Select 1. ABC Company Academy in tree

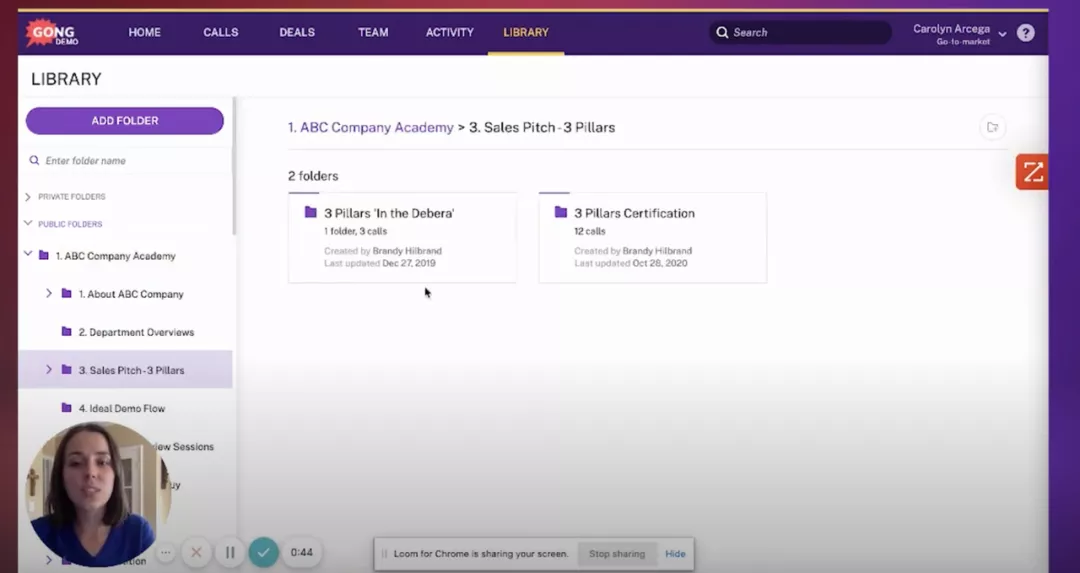click(116, 256)
